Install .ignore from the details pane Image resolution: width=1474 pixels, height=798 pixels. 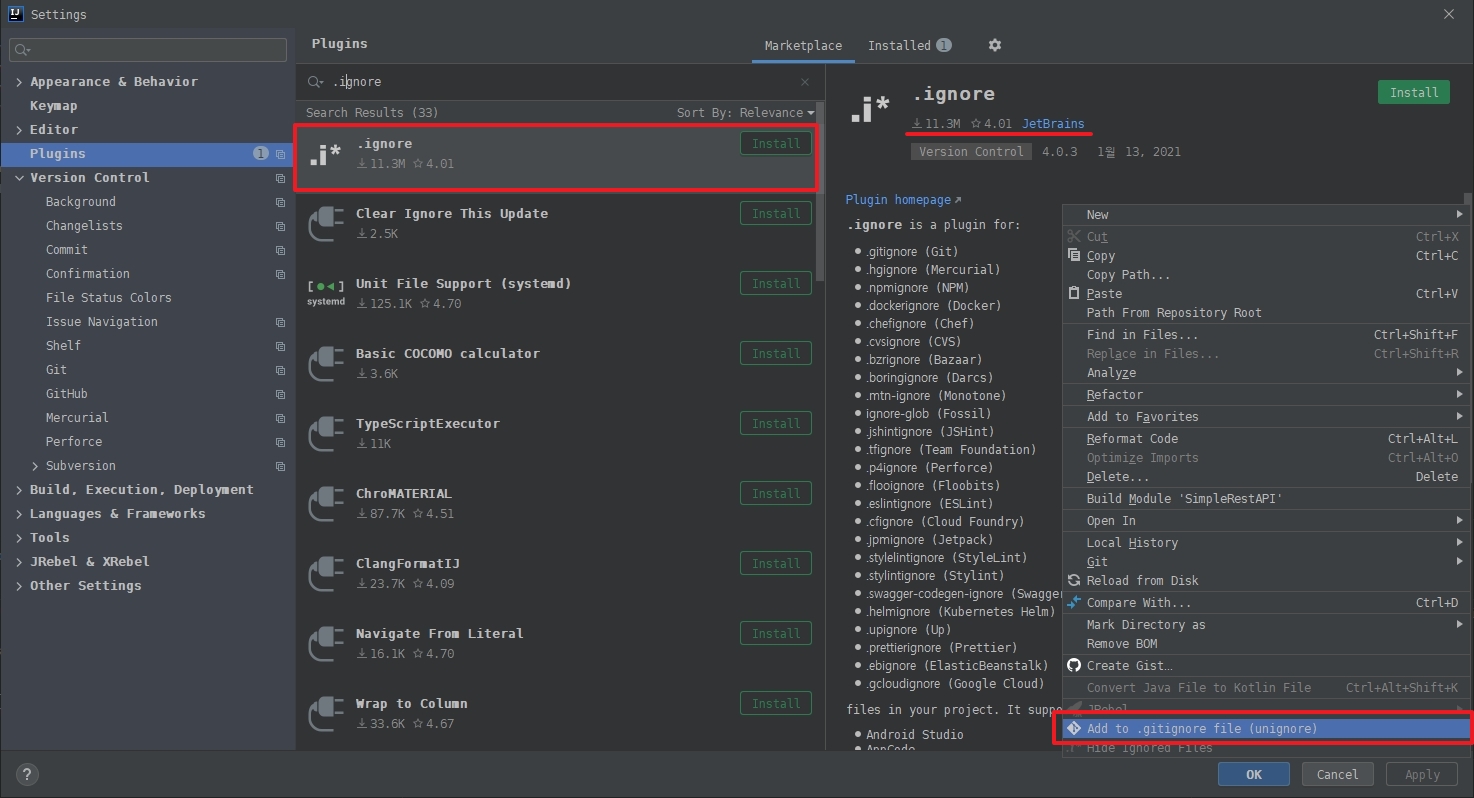(1414, 93)
